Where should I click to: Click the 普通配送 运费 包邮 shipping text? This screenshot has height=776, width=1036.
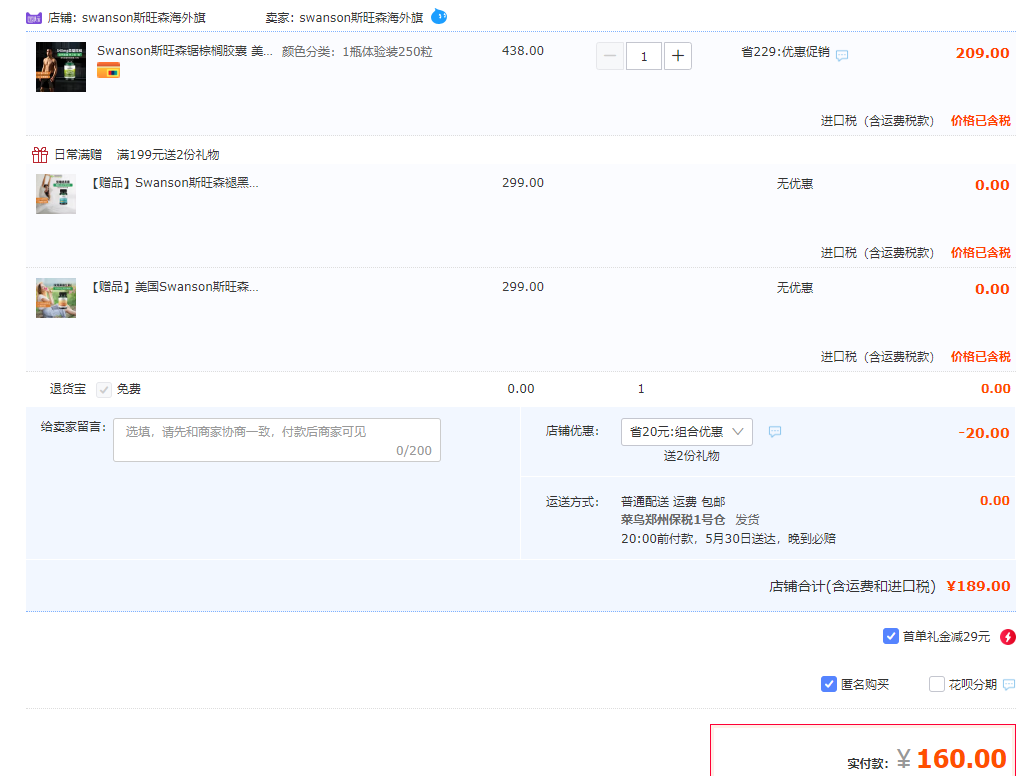[673, 502]
